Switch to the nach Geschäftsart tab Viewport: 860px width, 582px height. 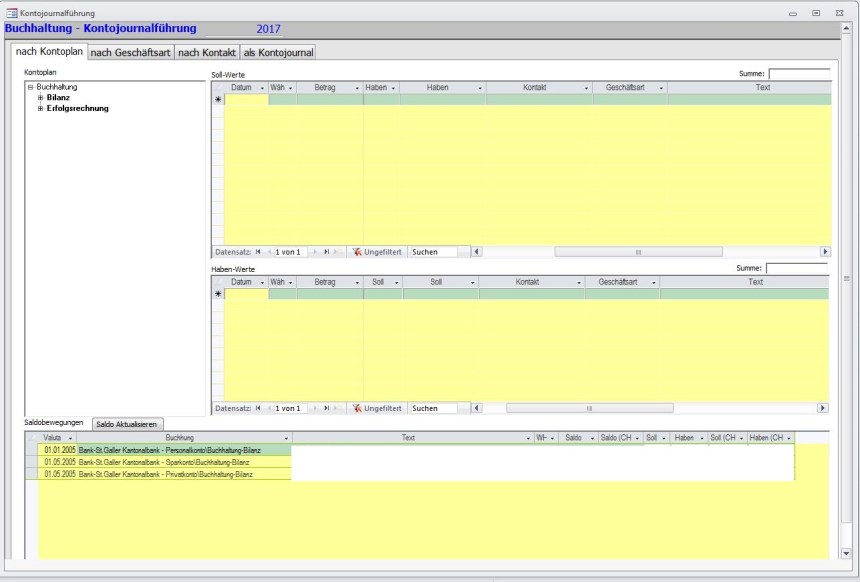(x=131, y=52)
